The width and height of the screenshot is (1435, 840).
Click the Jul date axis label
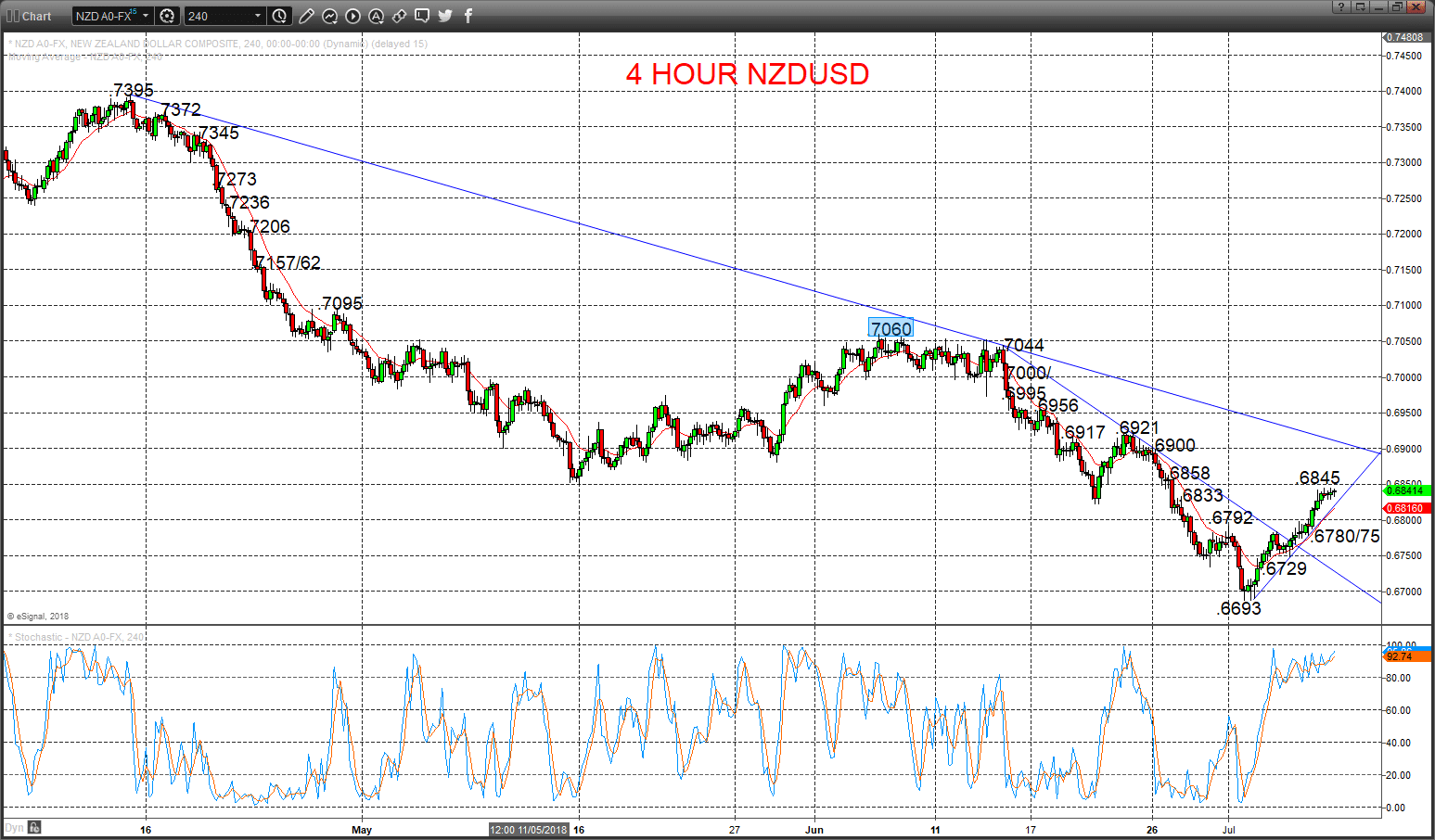click(x=1227, y=830)
